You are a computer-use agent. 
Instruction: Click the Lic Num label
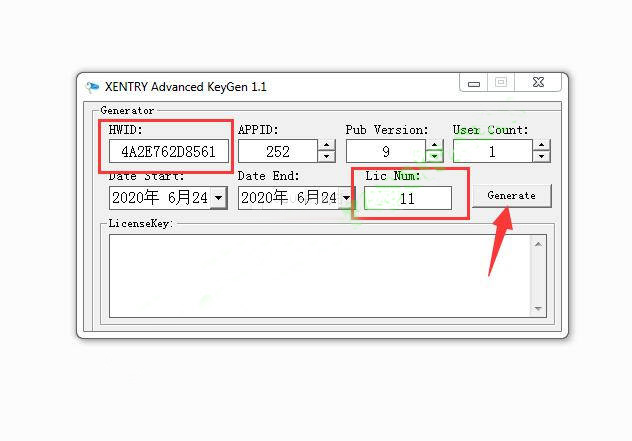coord(393,176)
